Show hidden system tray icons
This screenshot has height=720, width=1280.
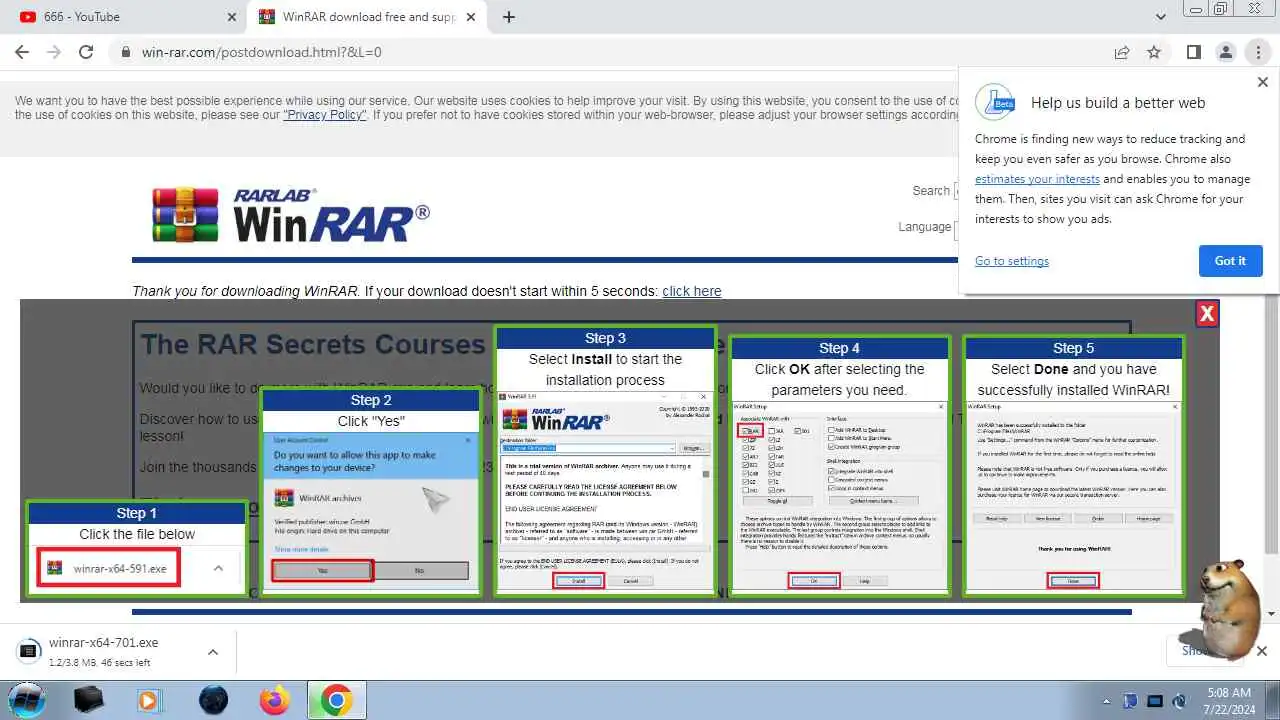pos(1106,701)
